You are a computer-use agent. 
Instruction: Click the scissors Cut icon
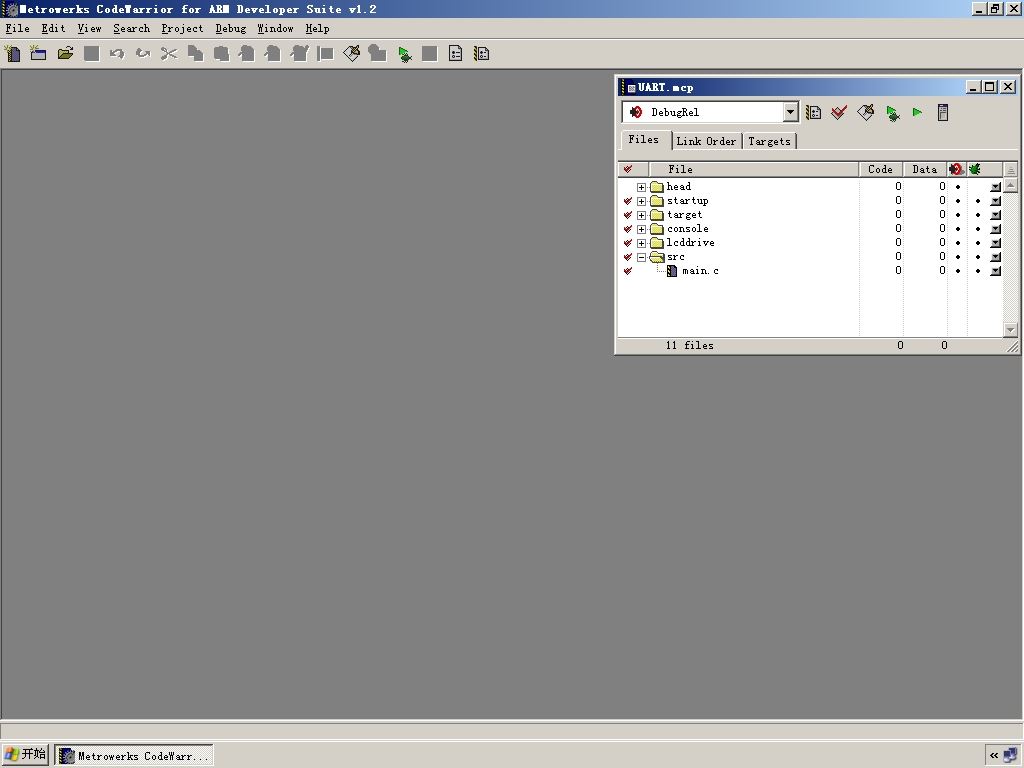click(169, 54)
